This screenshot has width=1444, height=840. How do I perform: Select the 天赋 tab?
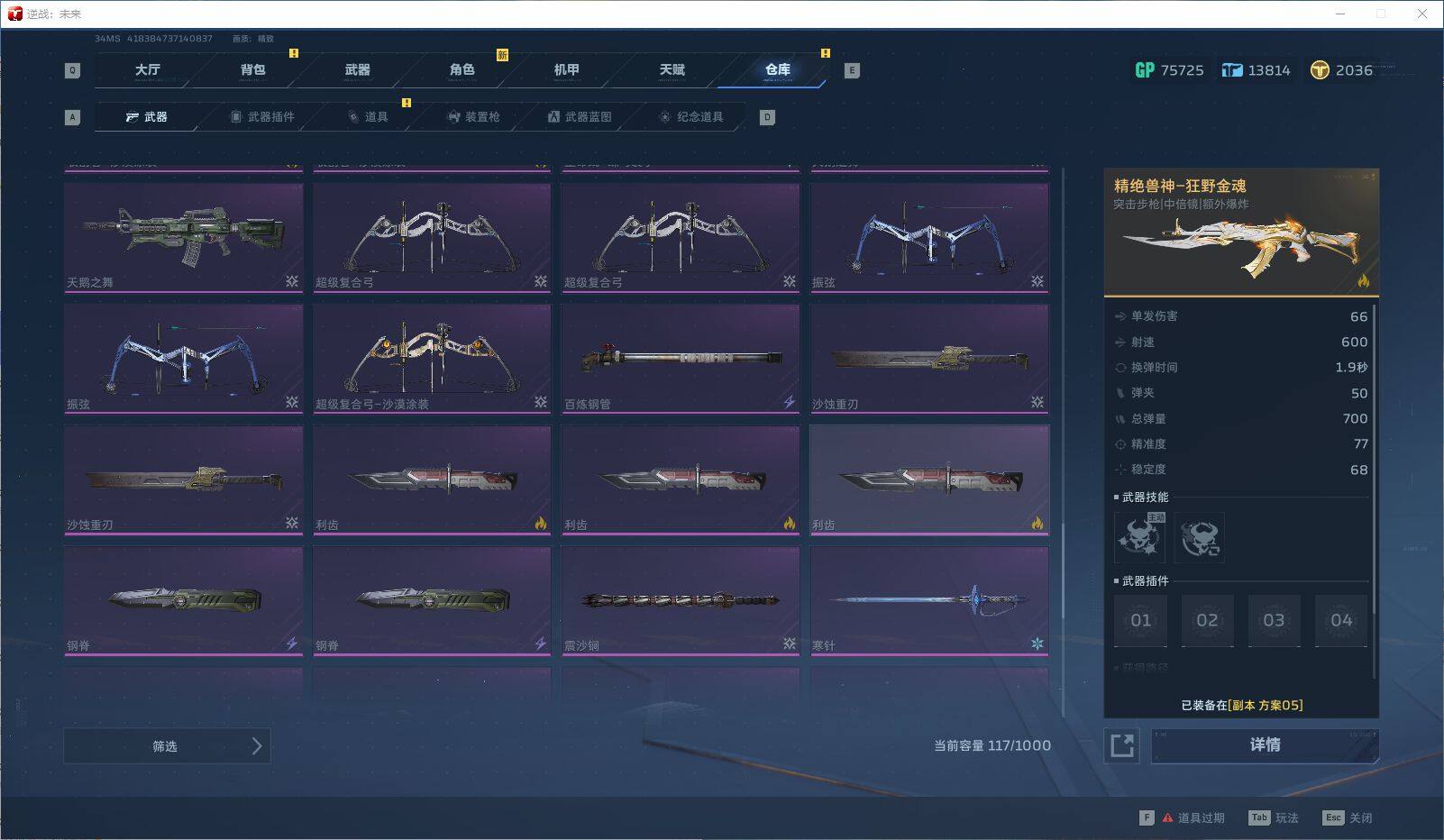click(x=672, y=69)
